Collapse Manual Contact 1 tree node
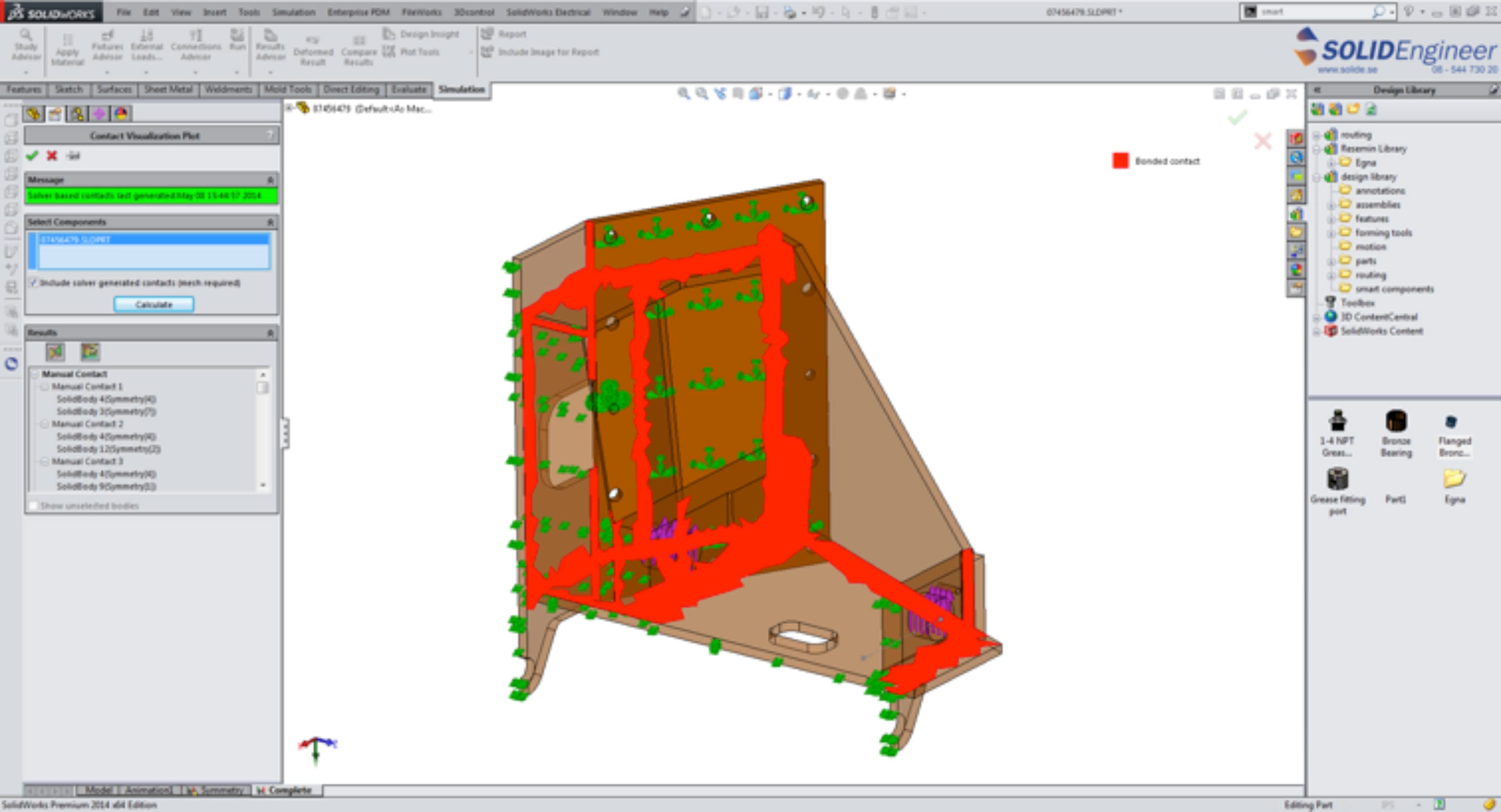1501x812 pixels. coord(45,386)
